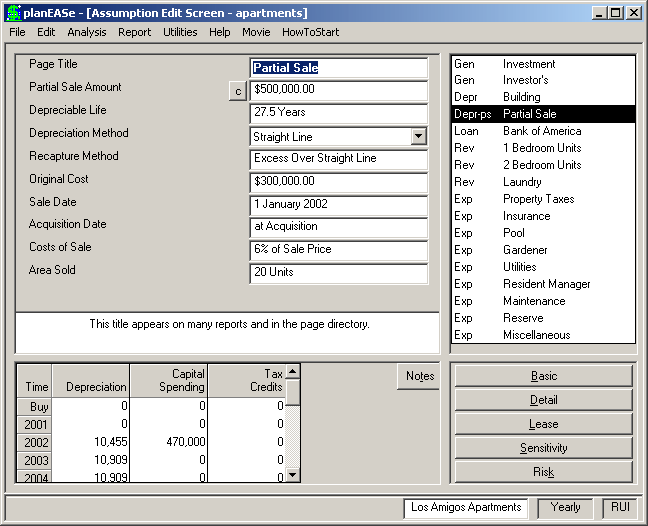Select the Detail button

(x=543, y=400)
